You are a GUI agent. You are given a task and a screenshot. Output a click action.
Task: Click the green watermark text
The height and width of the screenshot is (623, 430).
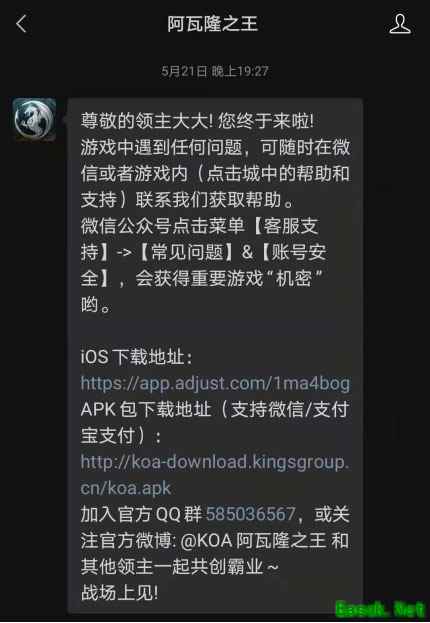pyautogui.click(x=380, y=609)
